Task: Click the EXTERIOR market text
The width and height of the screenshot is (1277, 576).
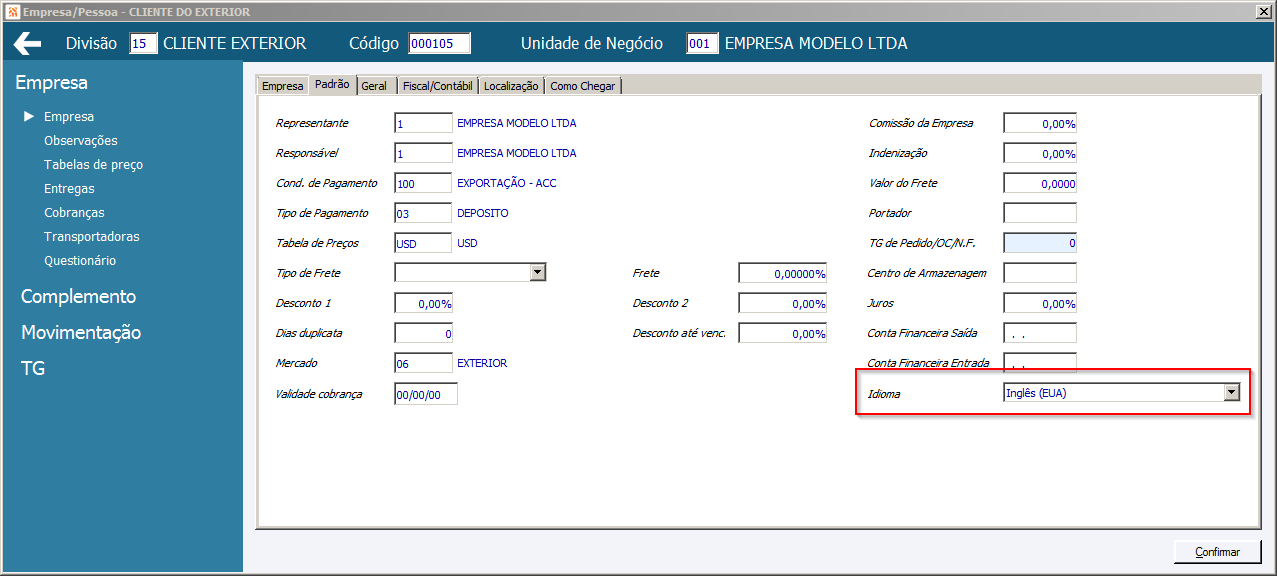Action: pos(482,364)
